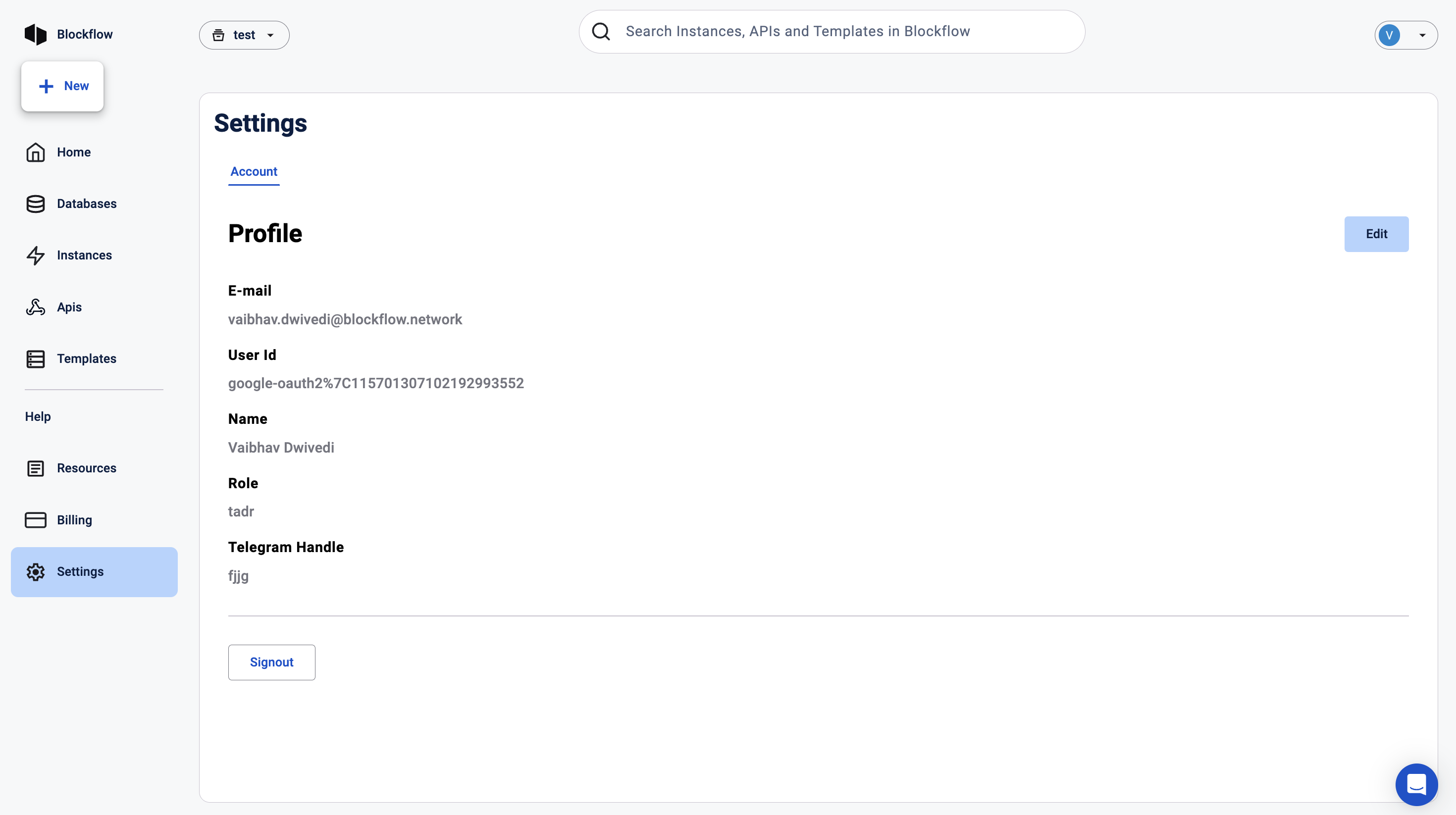Expand the test project dropdown
Viewport: 1456px width, 815px height.
(244, 35)
